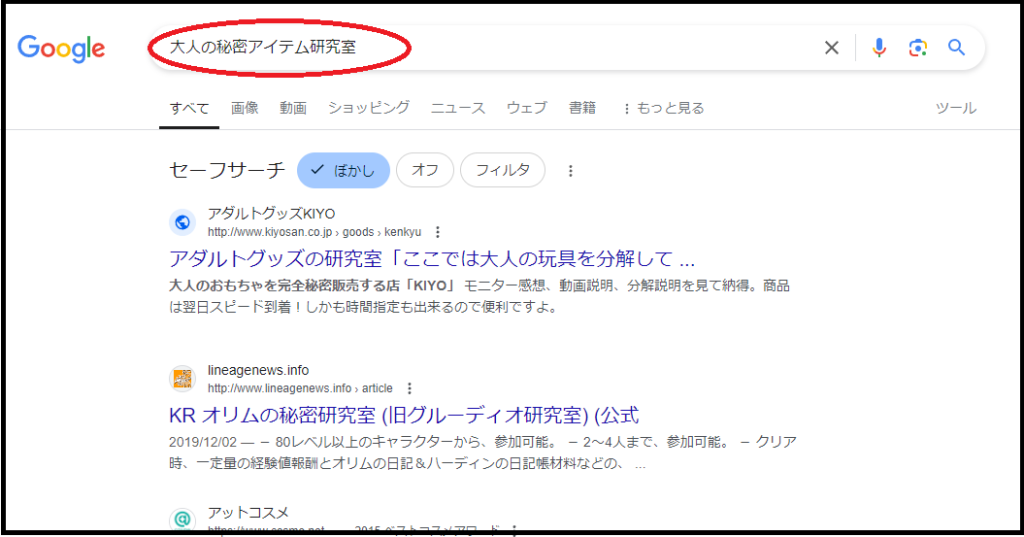
Task: Open options dots for lineagenews.info result
Action: point(409,388)
